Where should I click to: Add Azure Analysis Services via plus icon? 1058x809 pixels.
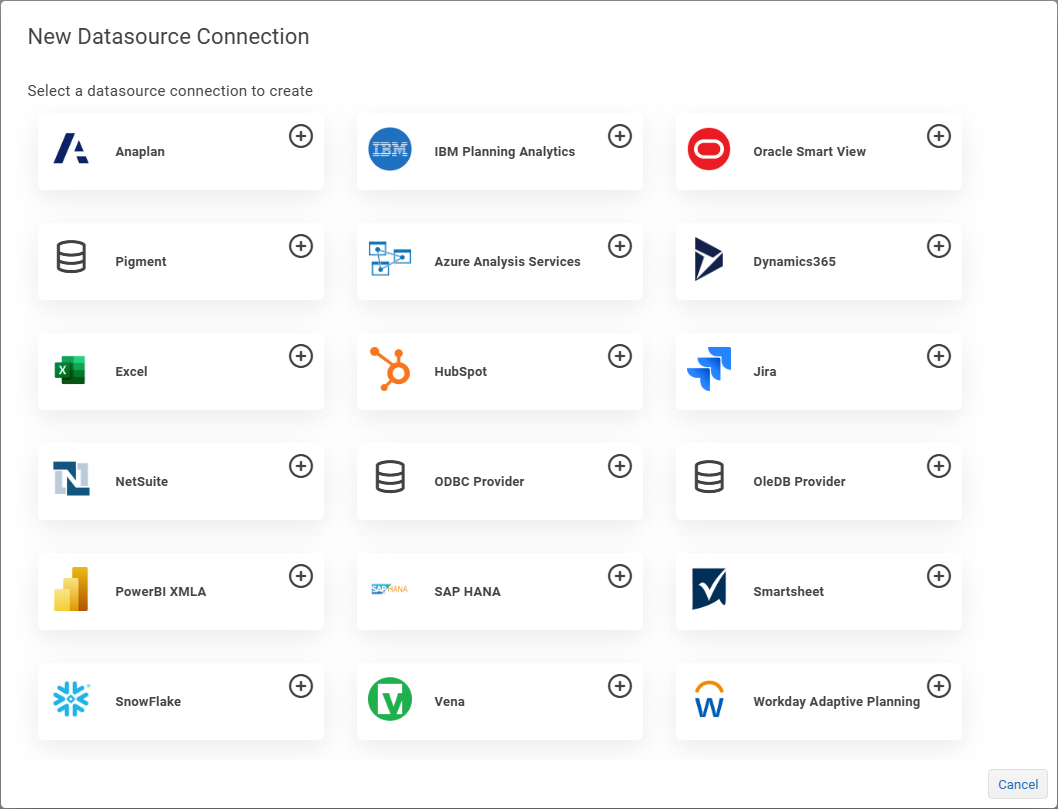[x=620, y=246]
